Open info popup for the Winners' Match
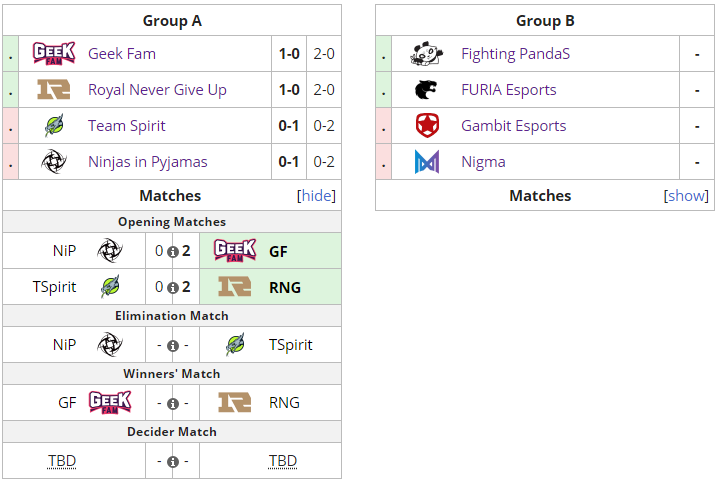Viewport: 722px width, 486px height. coord(172,404)
